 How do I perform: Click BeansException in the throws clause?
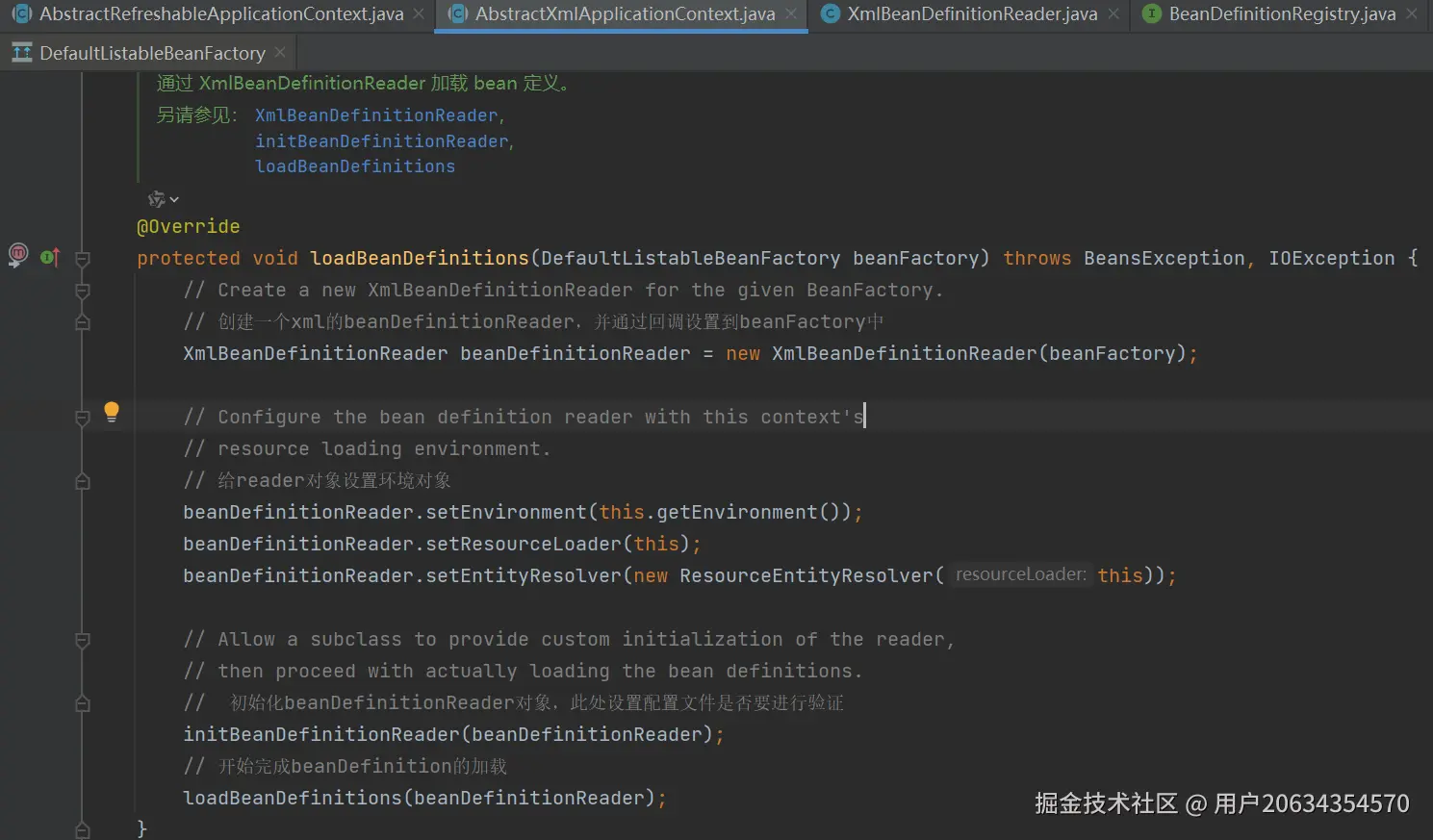(1164, 258)
